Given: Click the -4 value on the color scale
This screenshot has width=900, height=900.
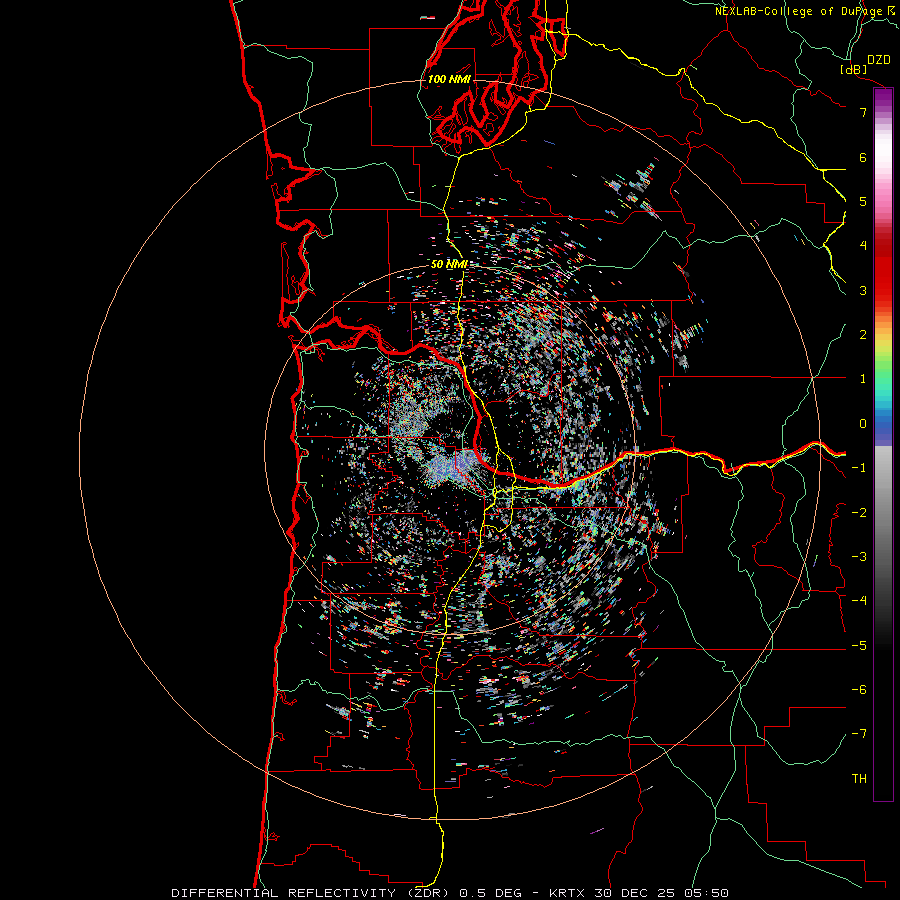Looking at the screenshot, I should pos(859,601).
